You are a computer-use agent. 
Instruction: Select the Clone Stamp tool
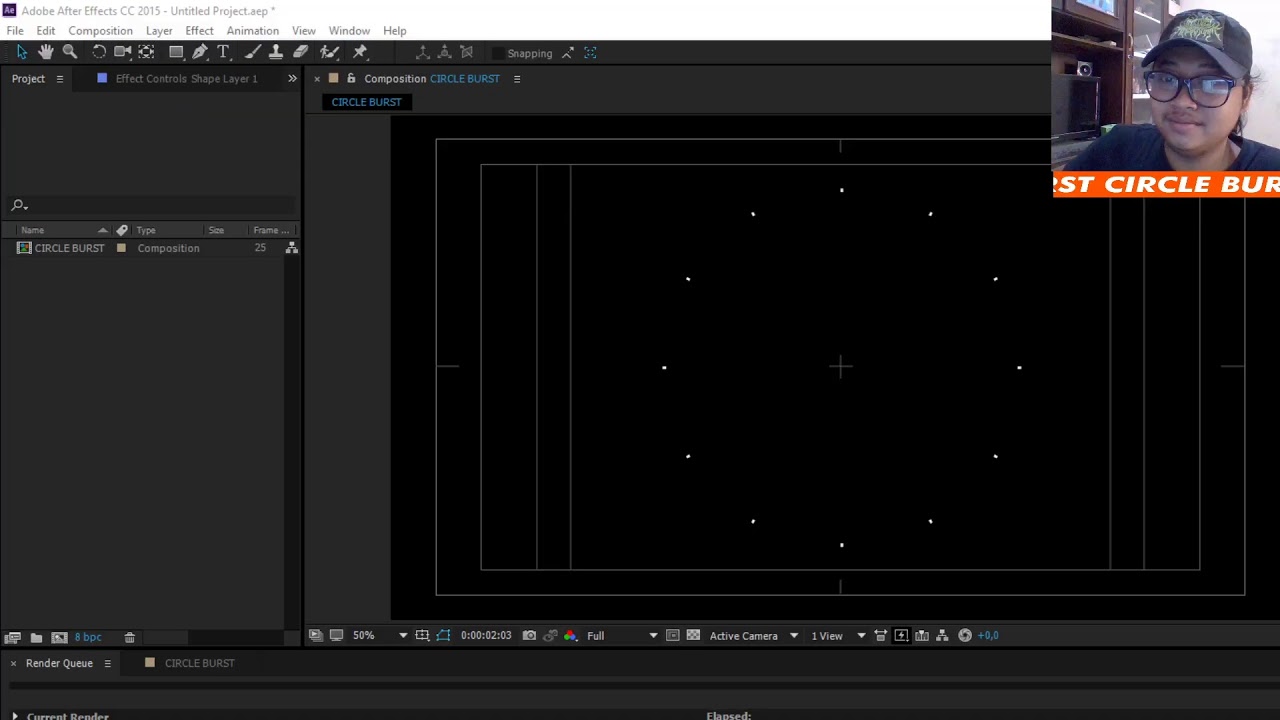[x=276, y=52]
